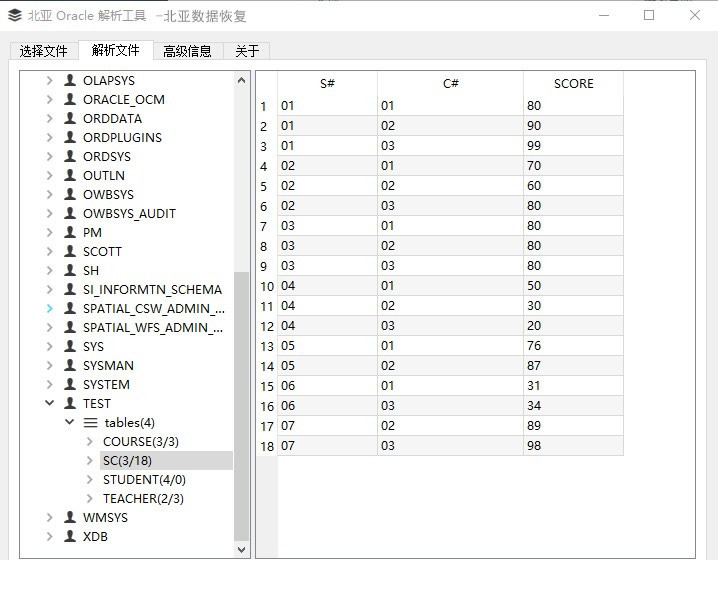
Task: Click the S# column header
Action: point(327,83)
